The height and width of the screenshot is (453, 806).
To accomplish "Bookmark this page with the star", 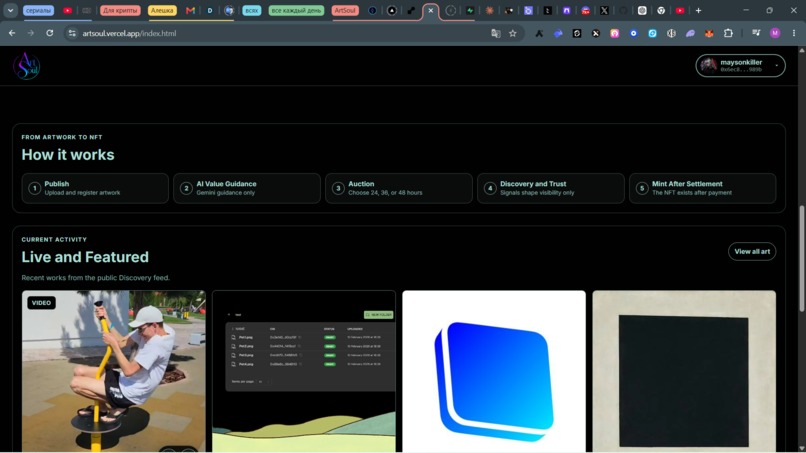I will point(512,33).
